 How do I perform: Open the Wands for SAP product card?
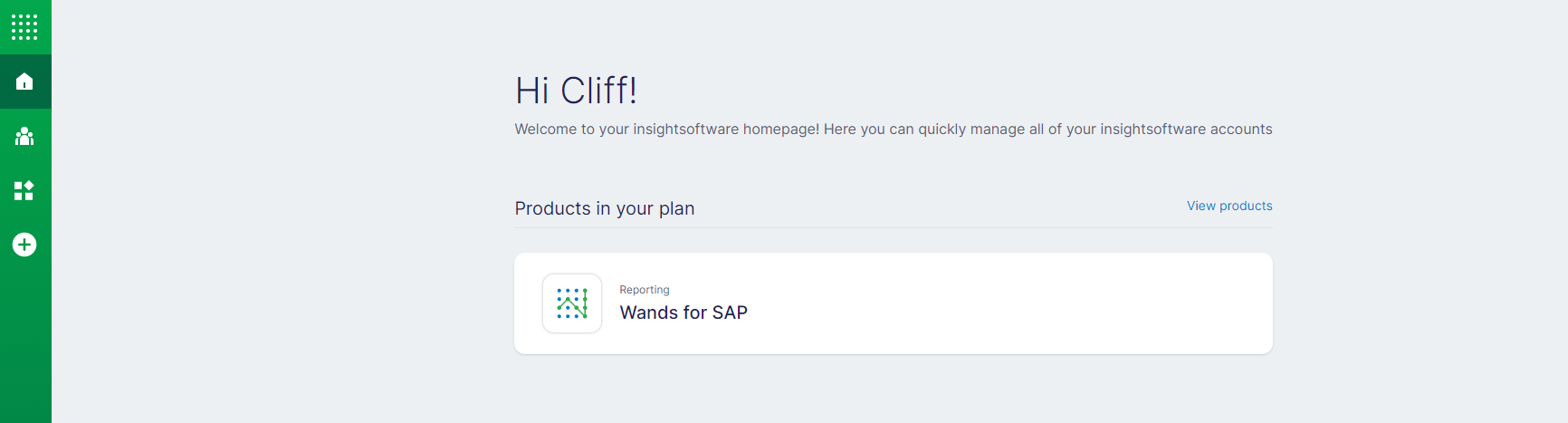[894, 303]
